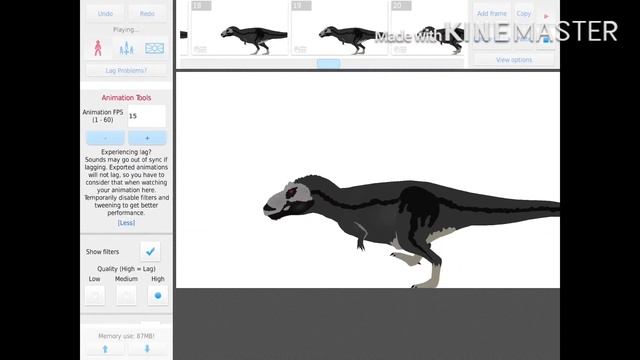
Task: Click the blue up arrow below Memory use
Action: pos(105,349)
